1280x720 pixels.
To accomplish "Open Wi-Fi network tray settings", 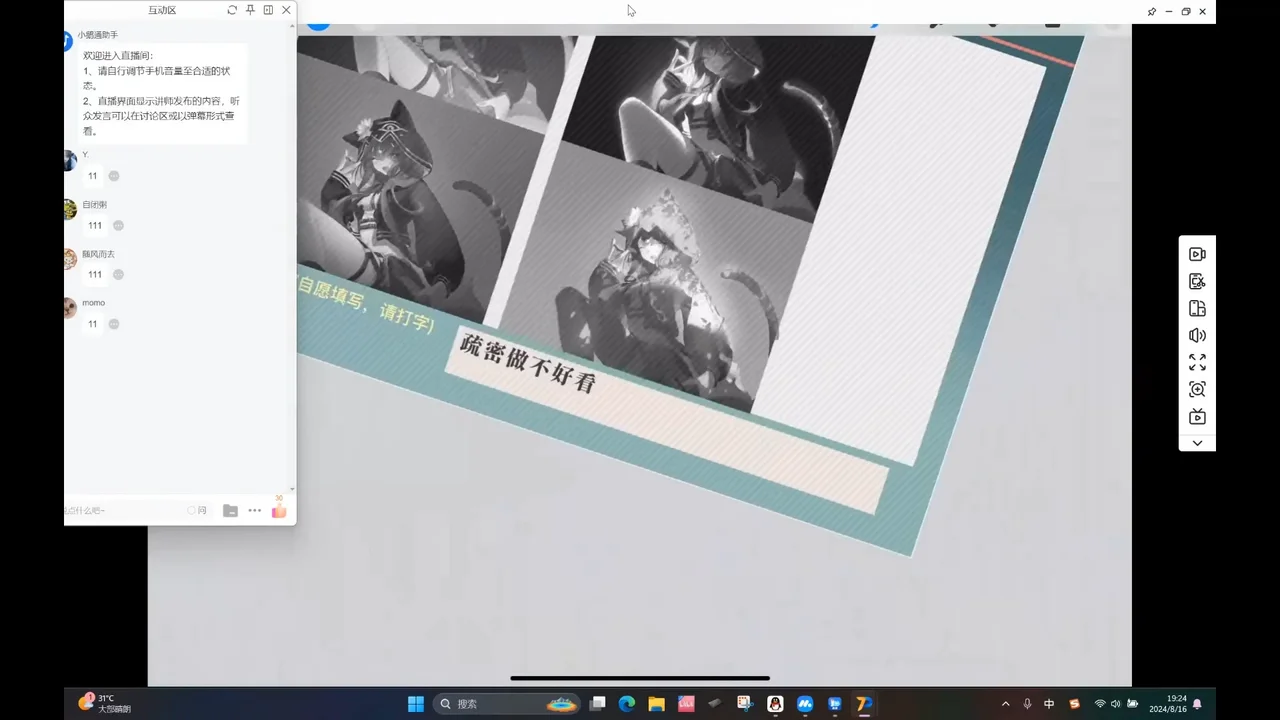I will (1100, 704).
